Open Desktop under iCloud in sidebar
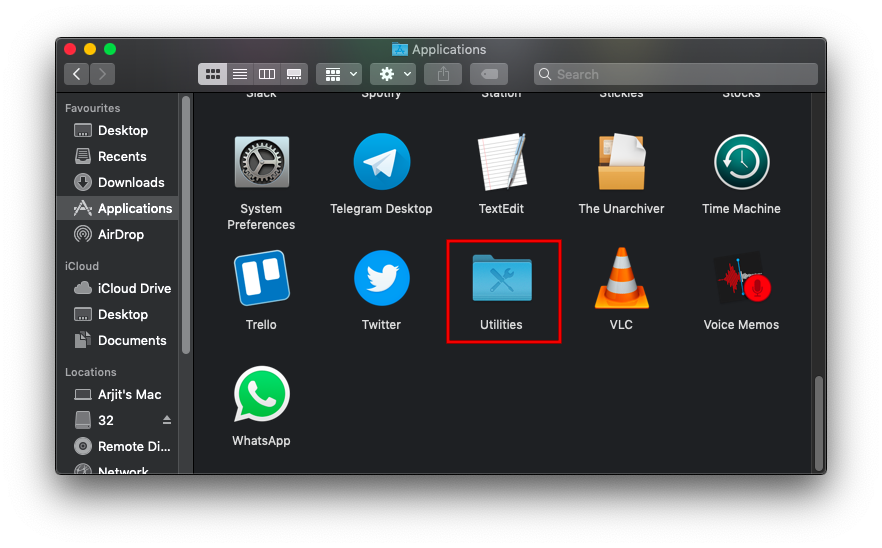The image size is (882, 548). tap(117, 314)
